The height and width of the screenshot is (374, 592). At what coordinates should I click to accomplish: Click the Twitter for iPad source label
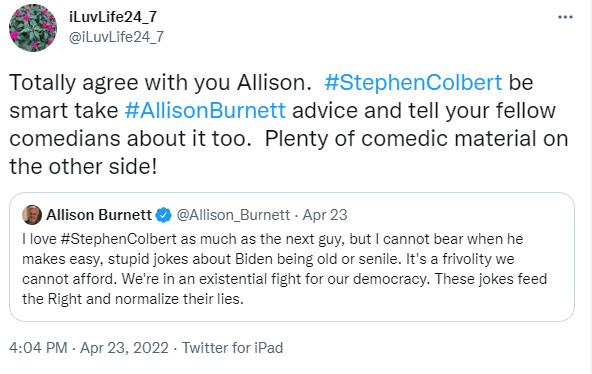click(233, 348)
